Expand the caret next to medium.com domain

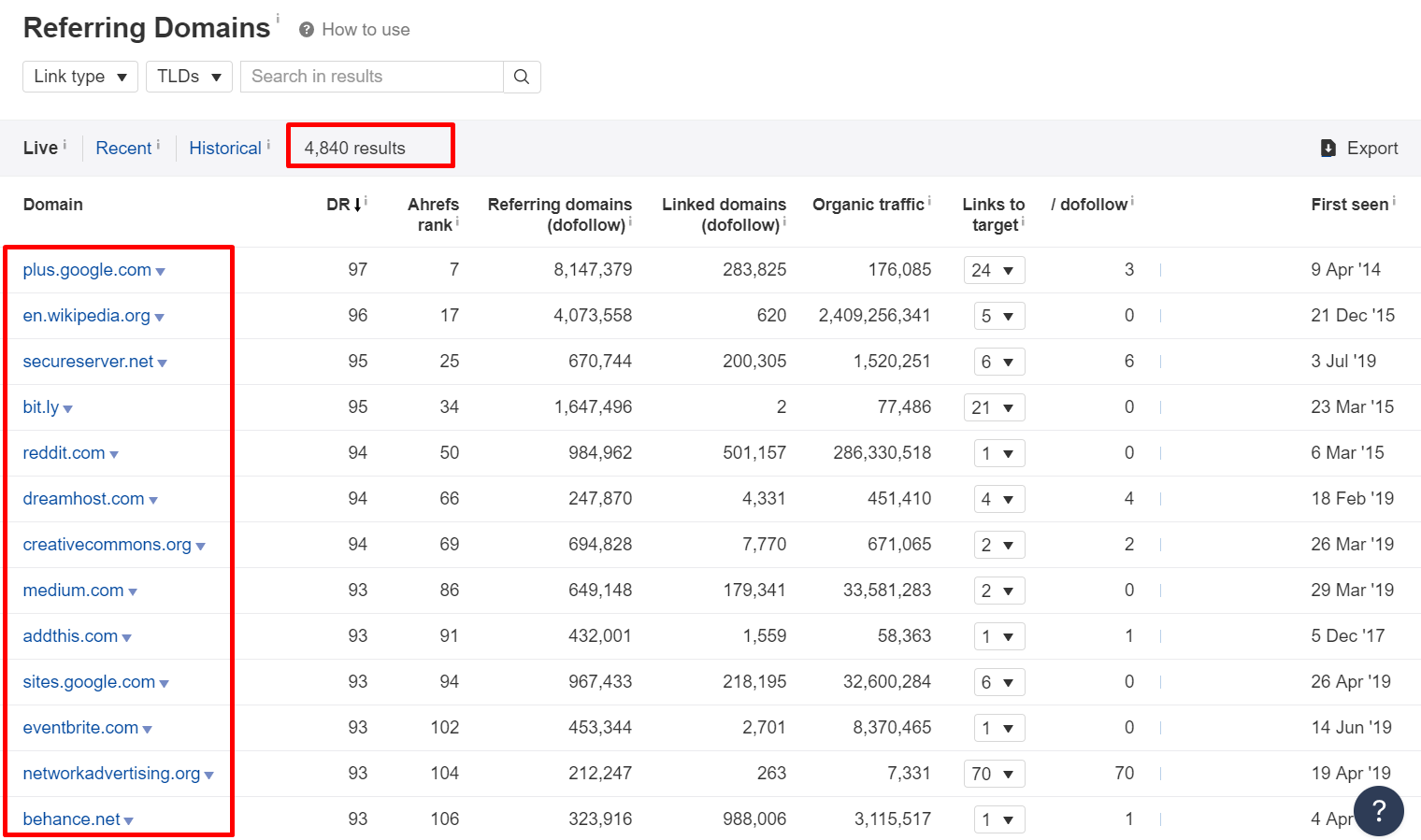[x=133, y=592]
